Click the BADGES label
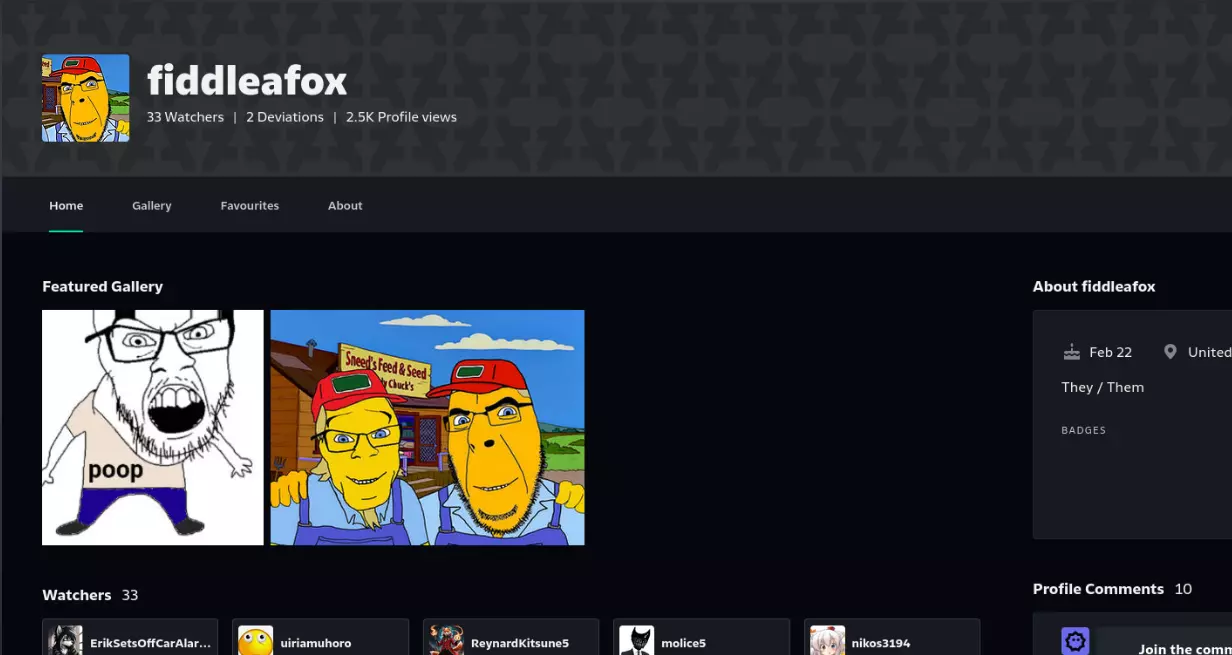The image size is (1232, 655). coord(1083,430)
